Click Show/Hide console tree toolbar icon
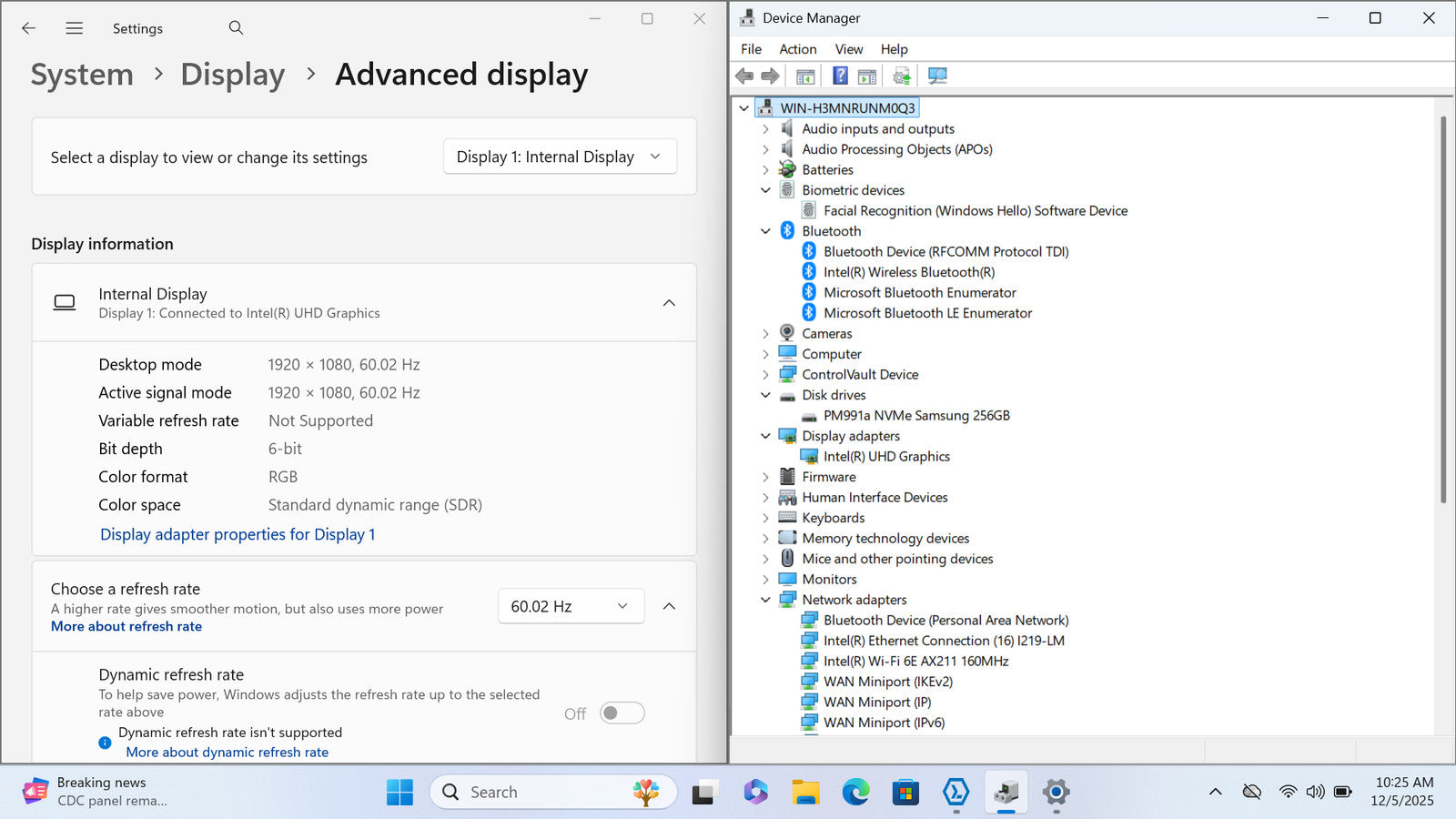1456x819 pixels. pos(805,76)
